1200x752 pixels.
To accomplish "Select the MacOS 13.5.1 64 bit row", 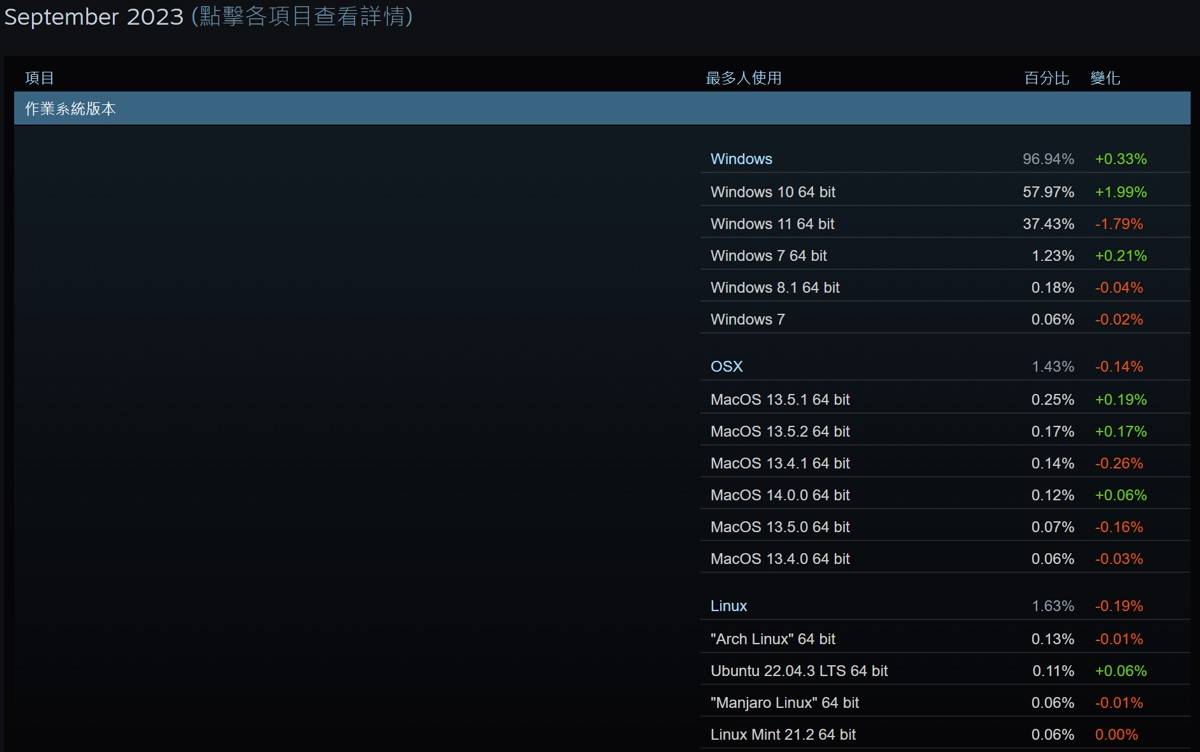I will pyautogui.click(x=945, y=399).
